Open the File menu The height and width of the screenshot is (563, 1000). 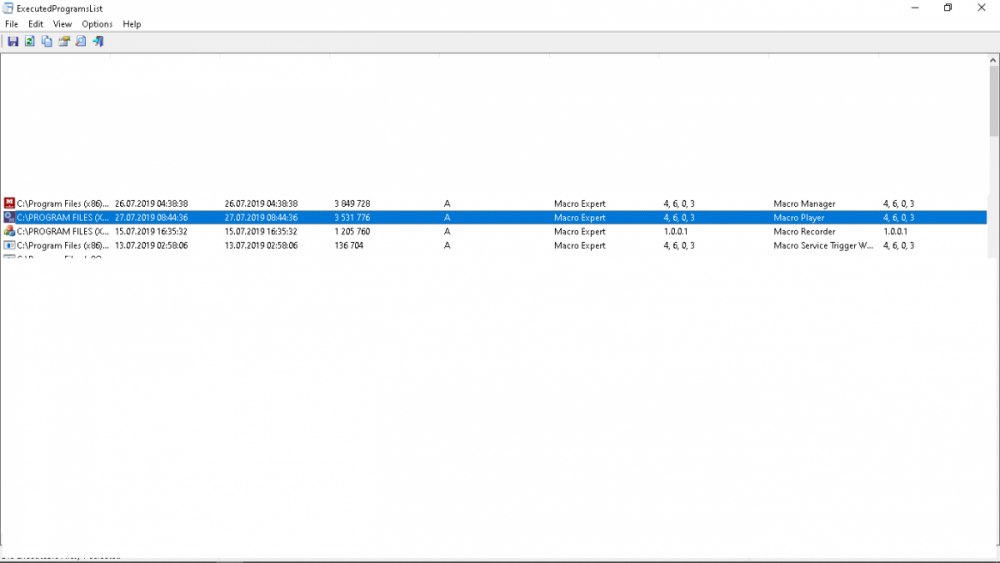(x=11, y=24)
